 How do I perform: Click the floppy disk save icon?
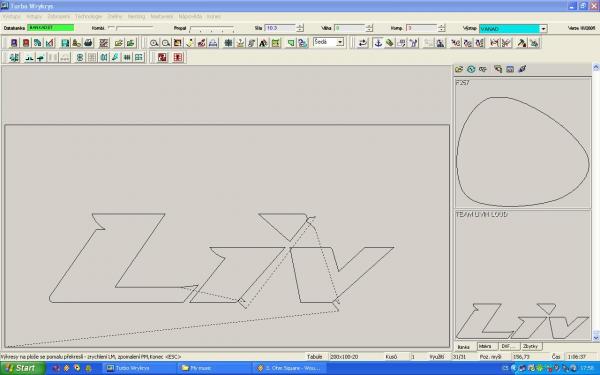65,43
